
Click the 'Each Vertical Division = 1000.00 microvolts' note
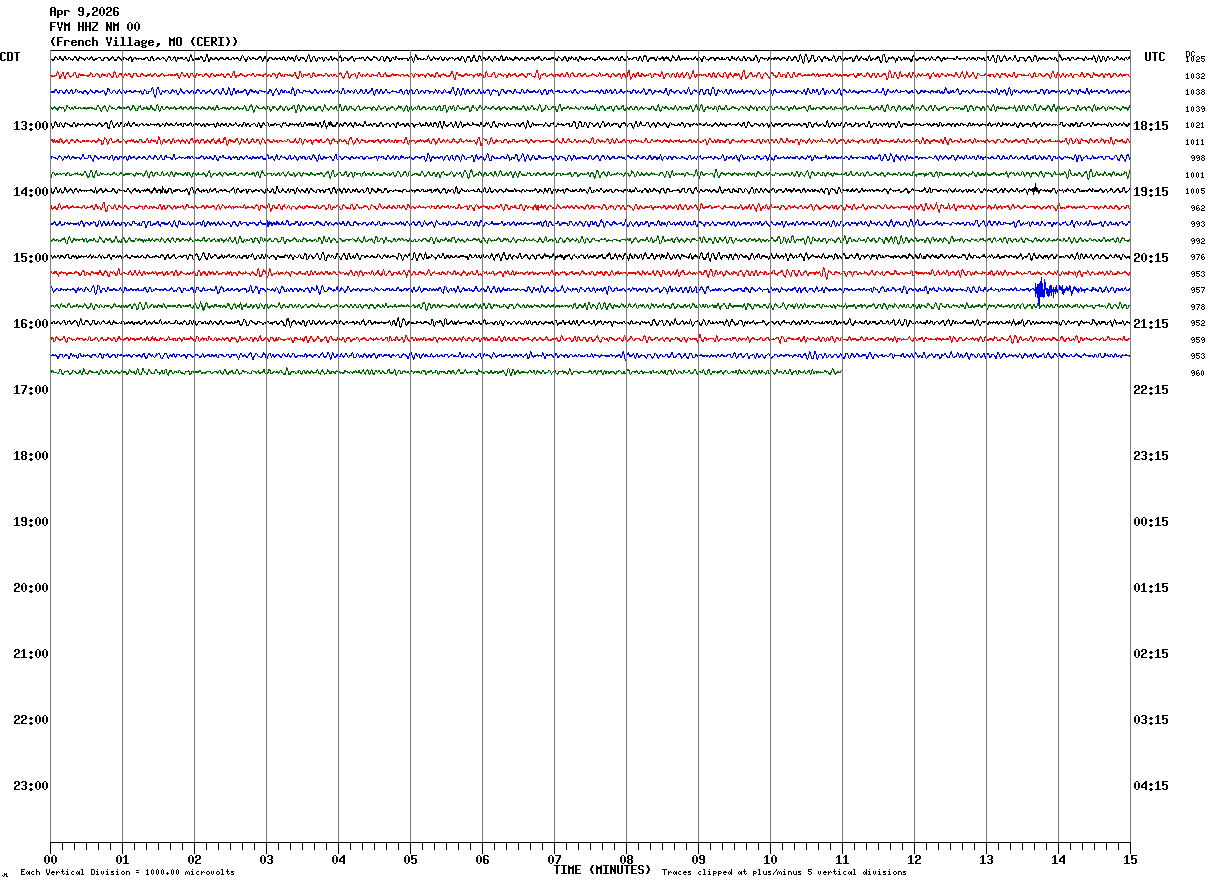127,873
